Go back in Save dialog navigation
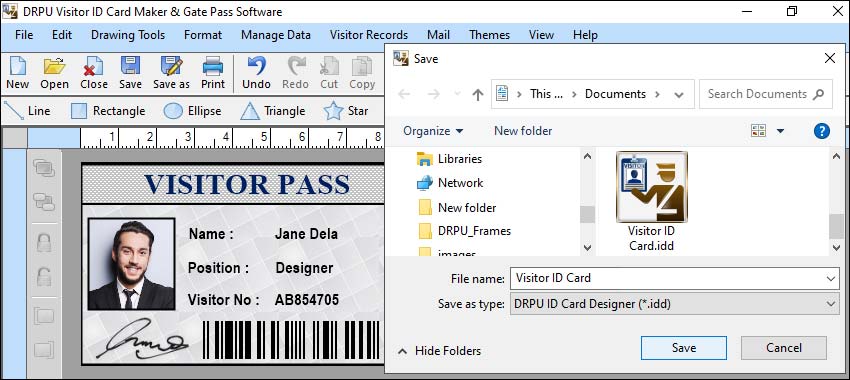The height and width of the screenshot is (380, 850). click(404, 94)
